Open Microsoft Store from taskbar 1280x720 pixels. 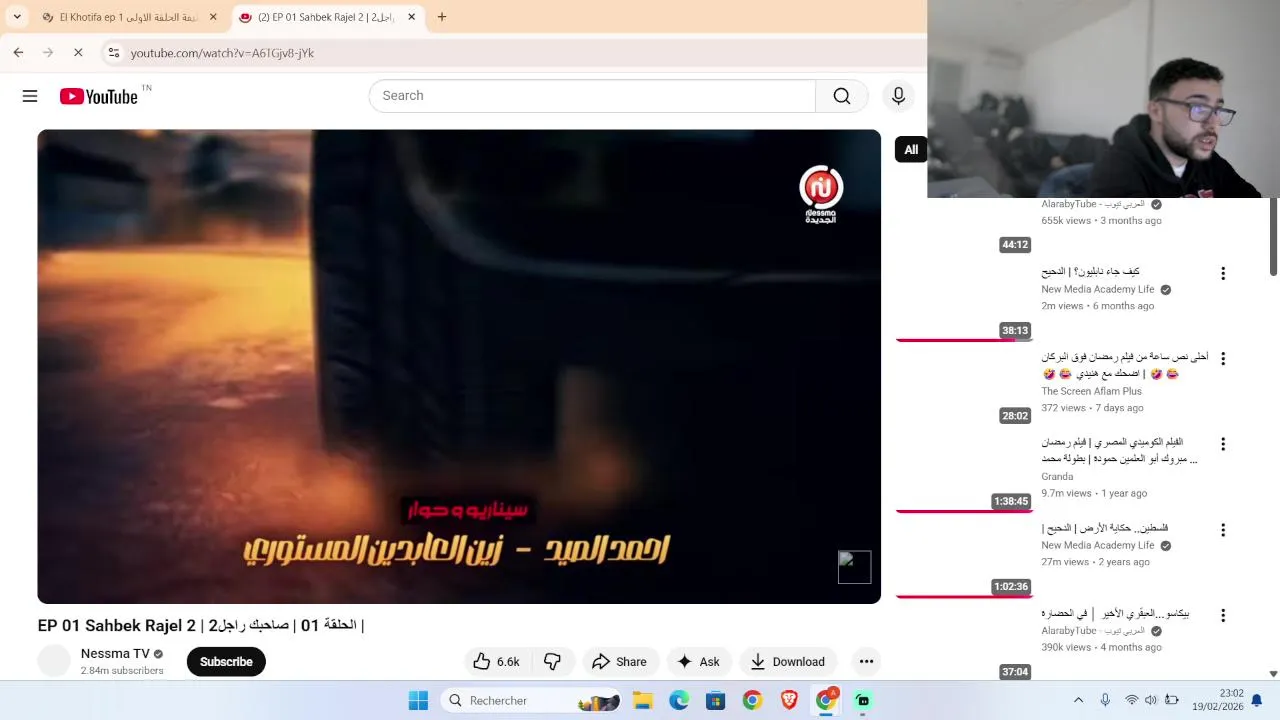(x=715, y=700)
